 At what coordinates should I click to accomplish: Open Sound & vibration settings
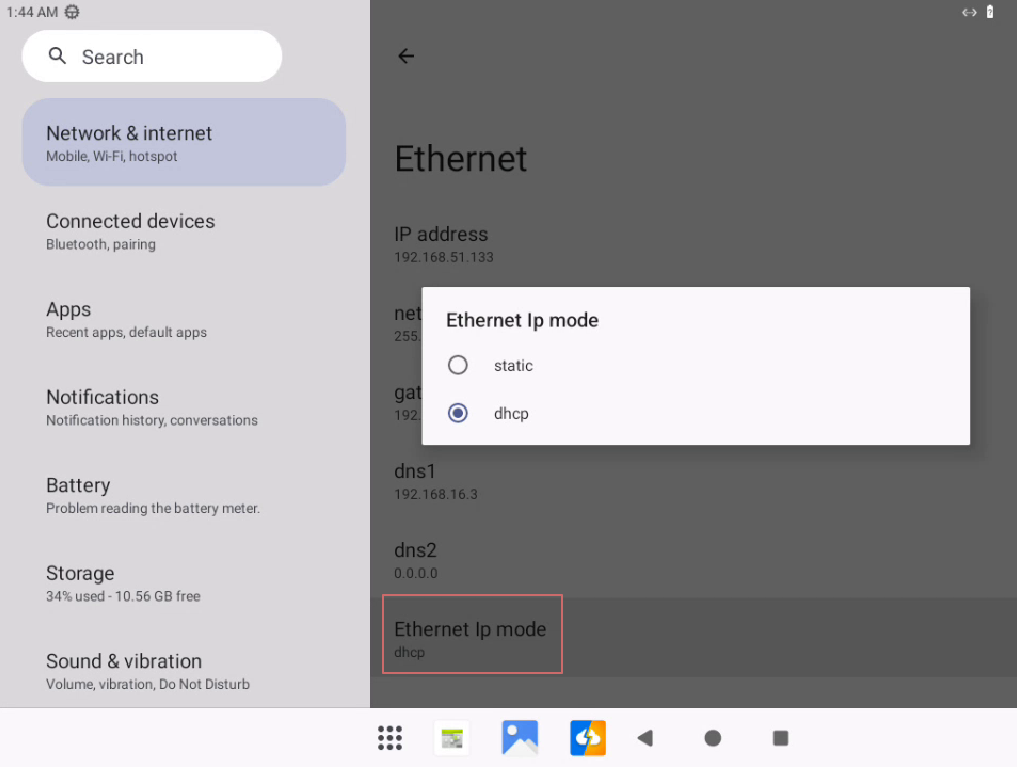click(x=184, y=671)
